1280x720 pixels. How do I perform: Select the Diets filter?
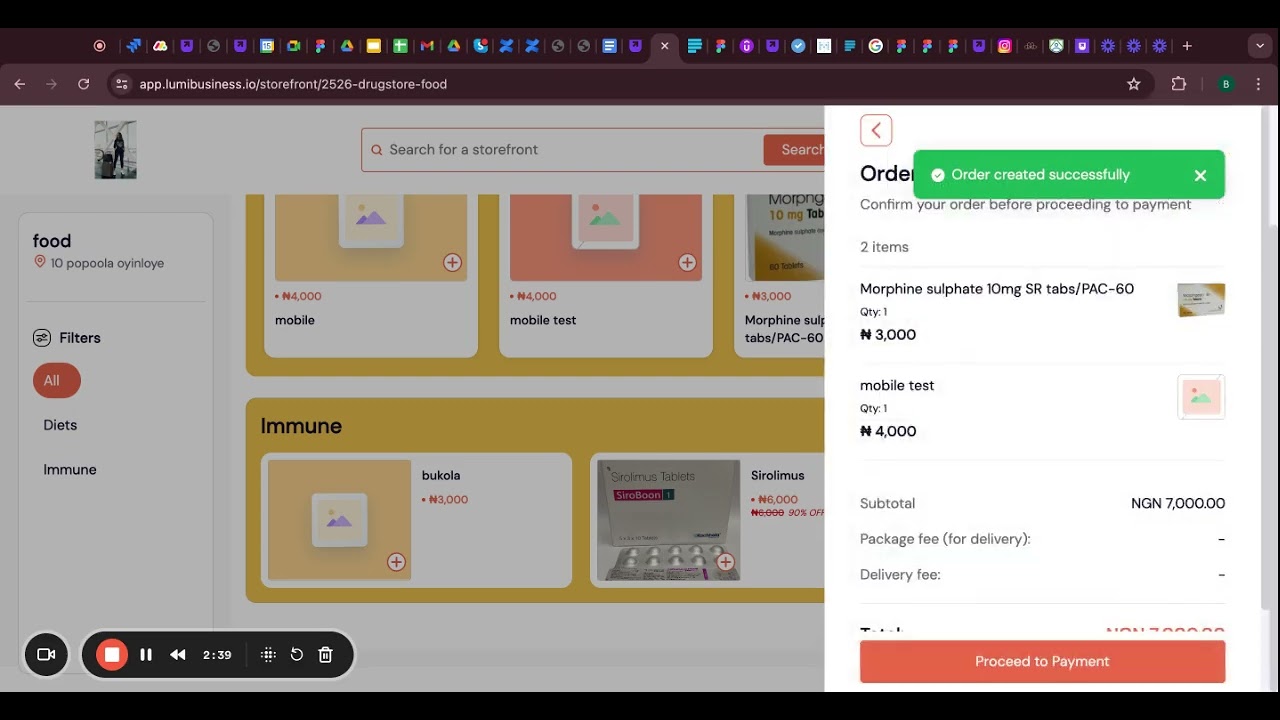[x=60, y=425]
